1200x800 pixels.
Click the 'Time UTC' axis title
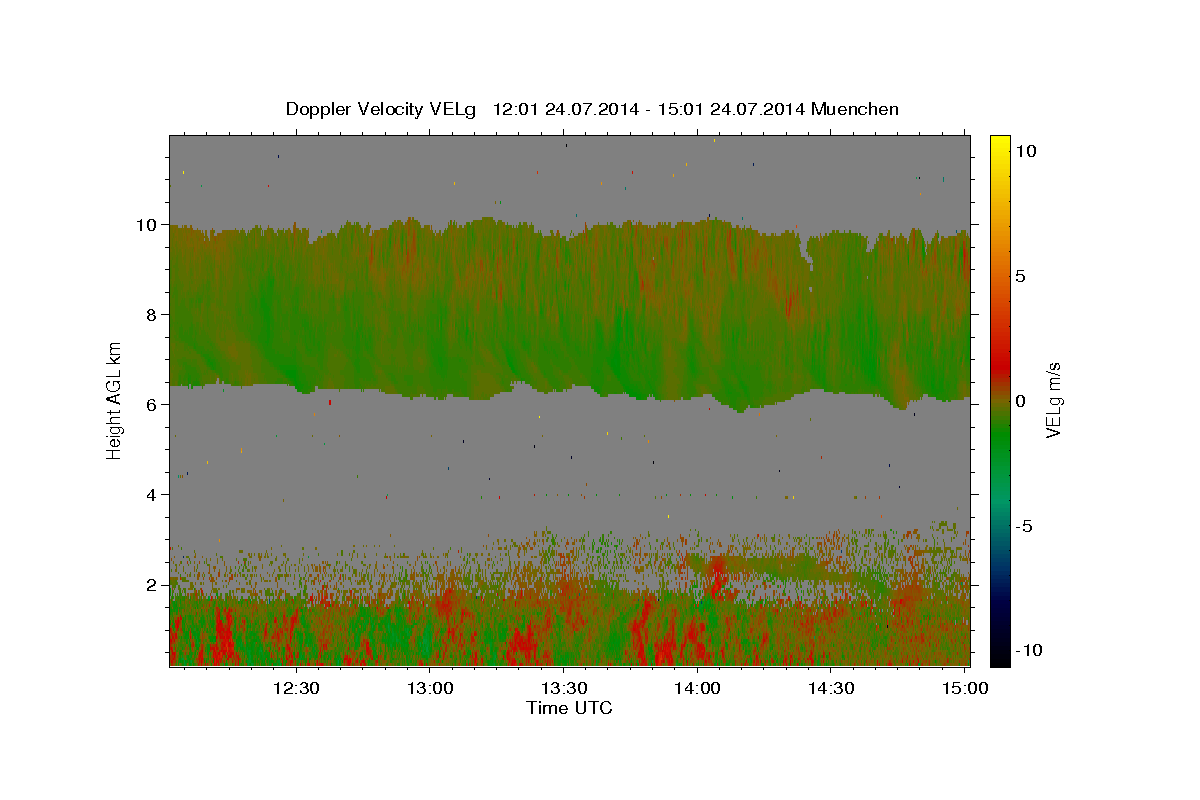(569, 708)
